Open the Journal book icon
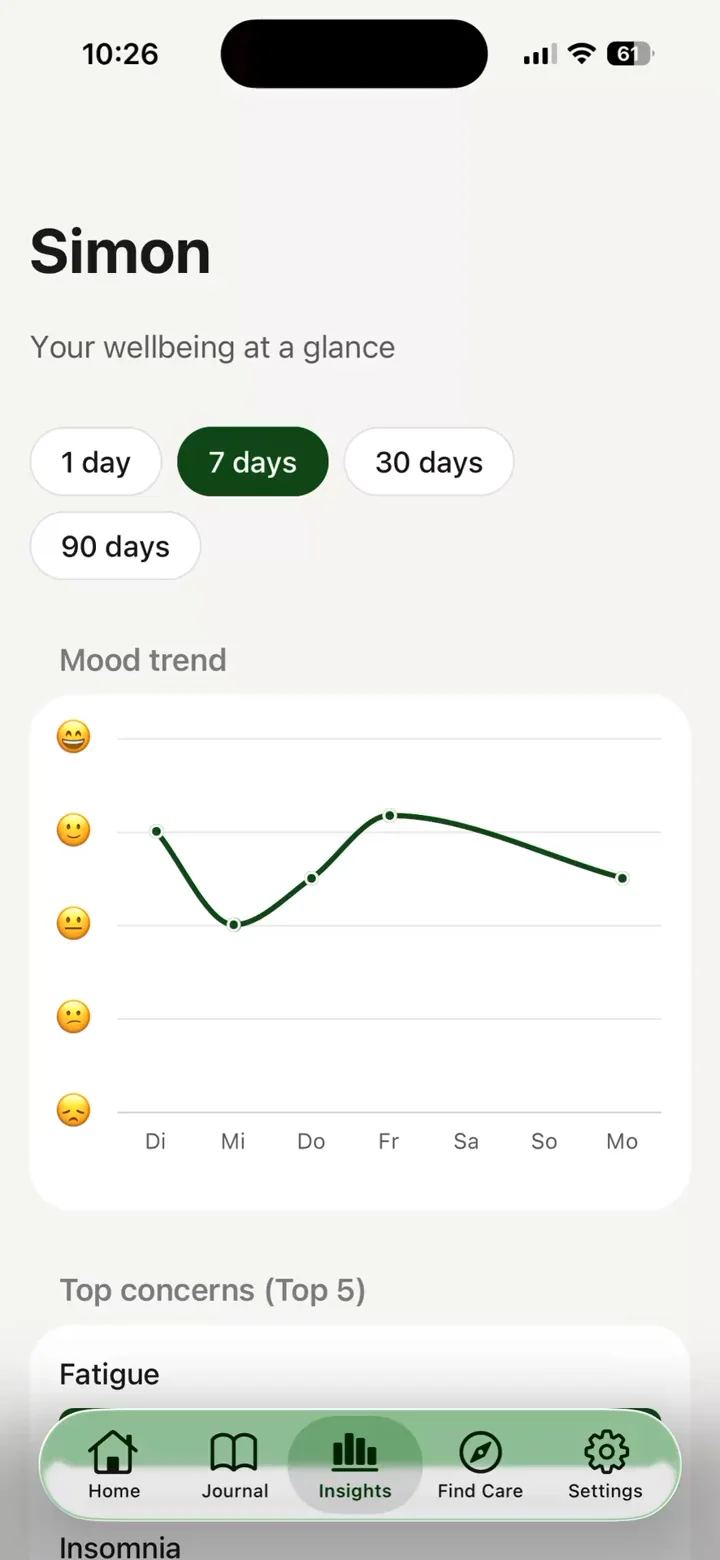 234,1452
